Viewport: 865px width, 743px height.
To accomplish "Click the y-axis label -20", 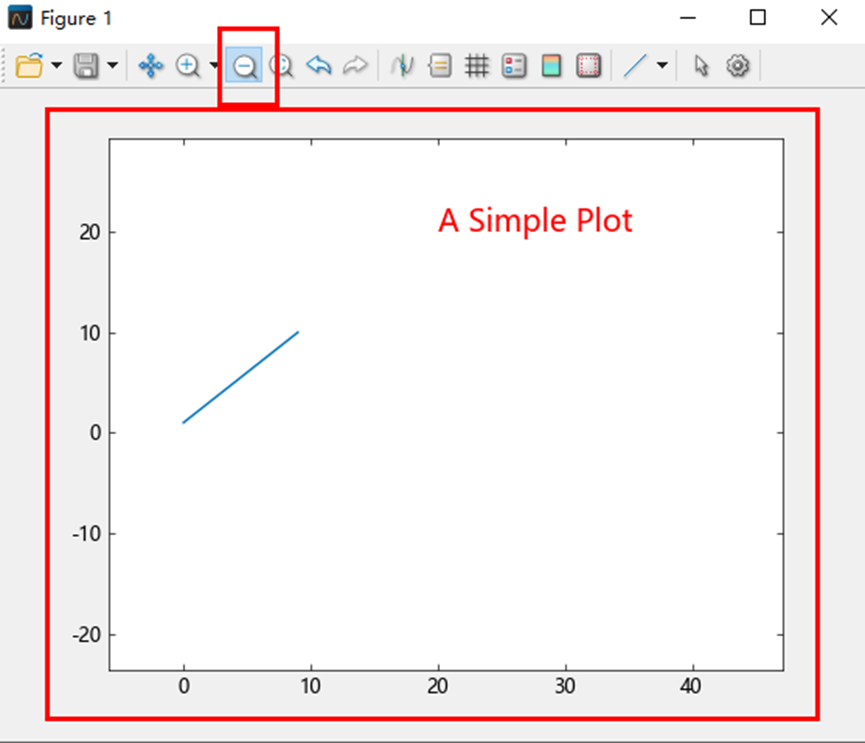I will coord(86,635).
